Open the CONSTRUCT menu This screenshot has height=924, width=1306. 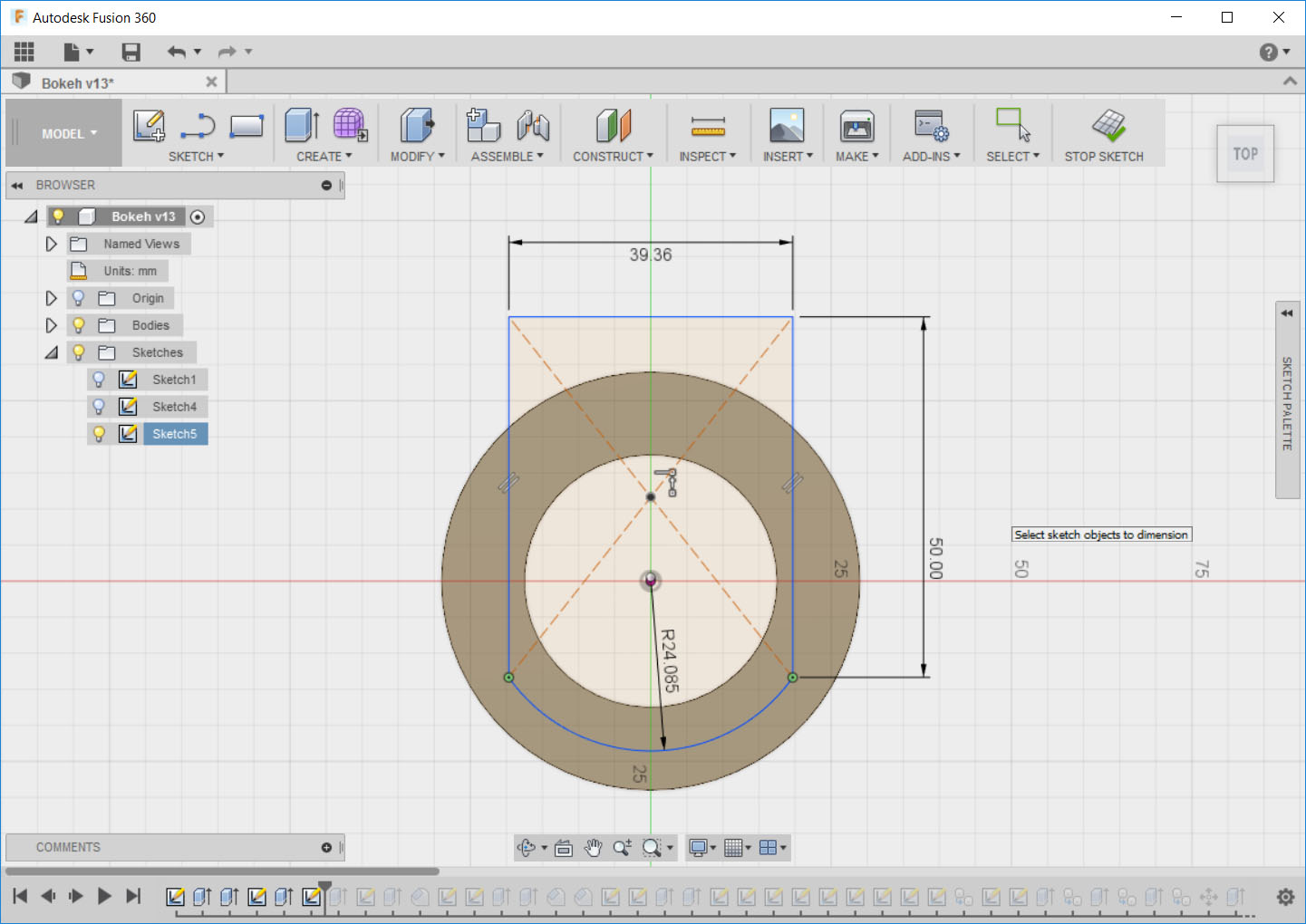click(613, 157)
